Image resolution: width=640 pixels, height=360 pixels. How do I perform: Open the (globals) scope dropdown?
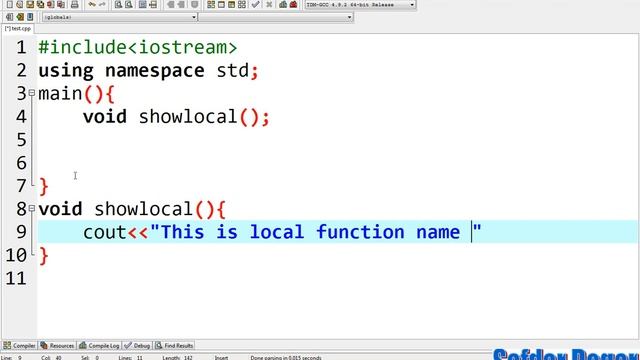194,17
